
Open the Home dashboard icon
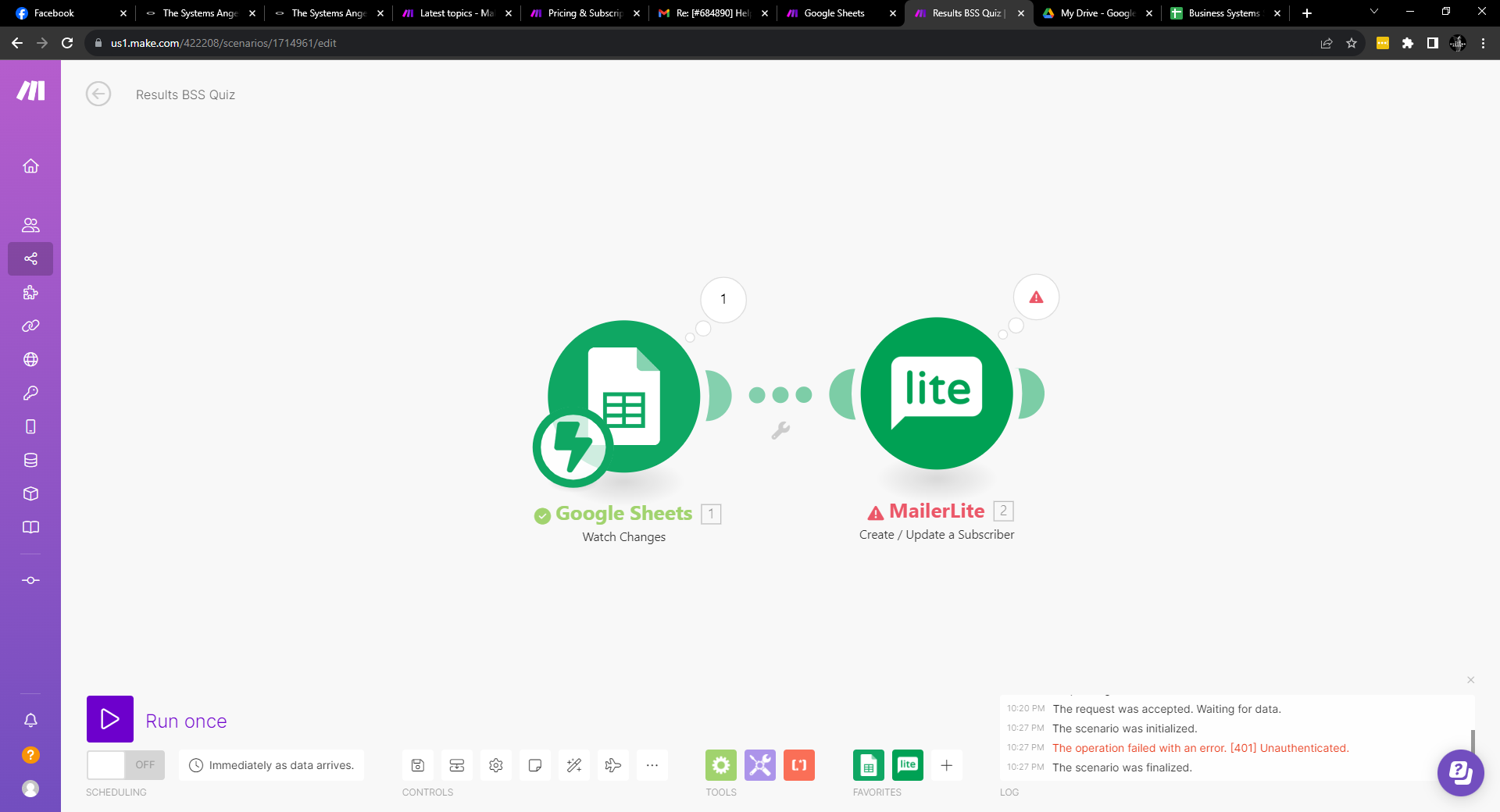pyautogui.click(x=30, y=166)
